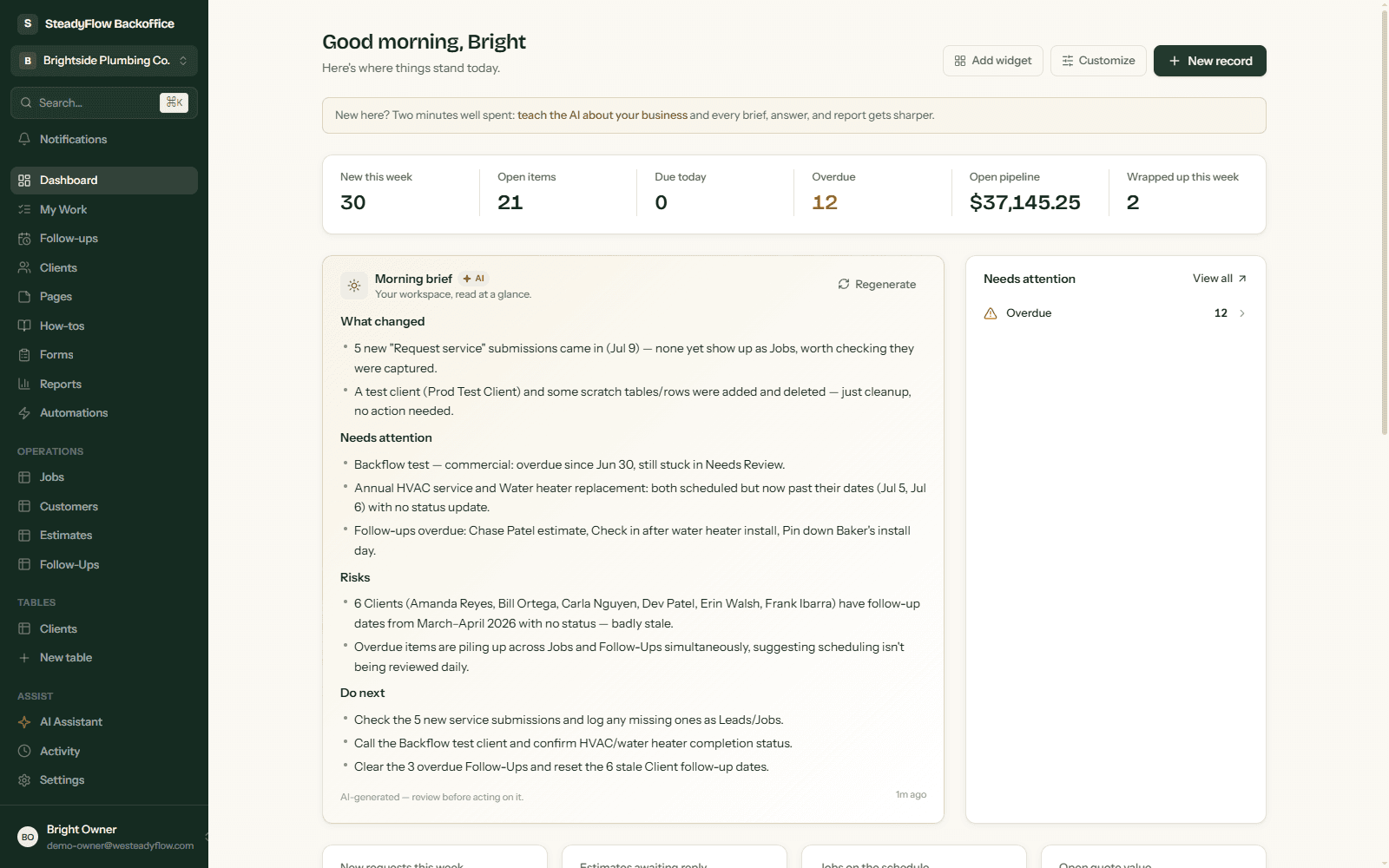Click the Open pipeline value $37,145.25

tap(1025, 202)
